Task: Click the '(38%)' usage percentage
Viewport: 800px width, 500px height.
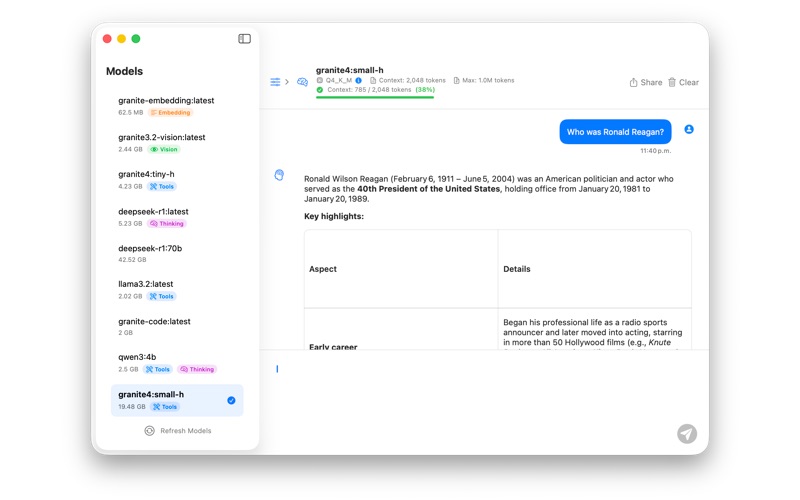Action: (425, 90)
